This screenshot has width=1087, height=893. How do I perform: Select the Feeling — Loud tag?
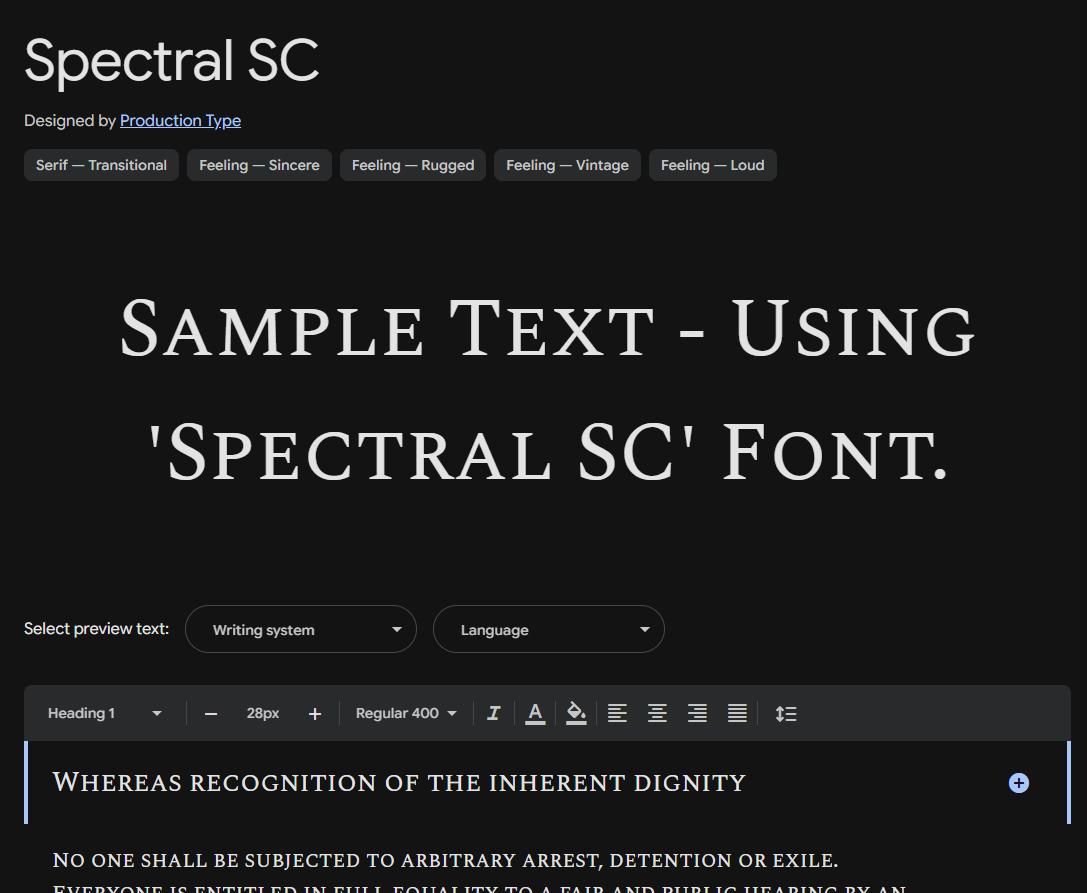pos(713,165)
